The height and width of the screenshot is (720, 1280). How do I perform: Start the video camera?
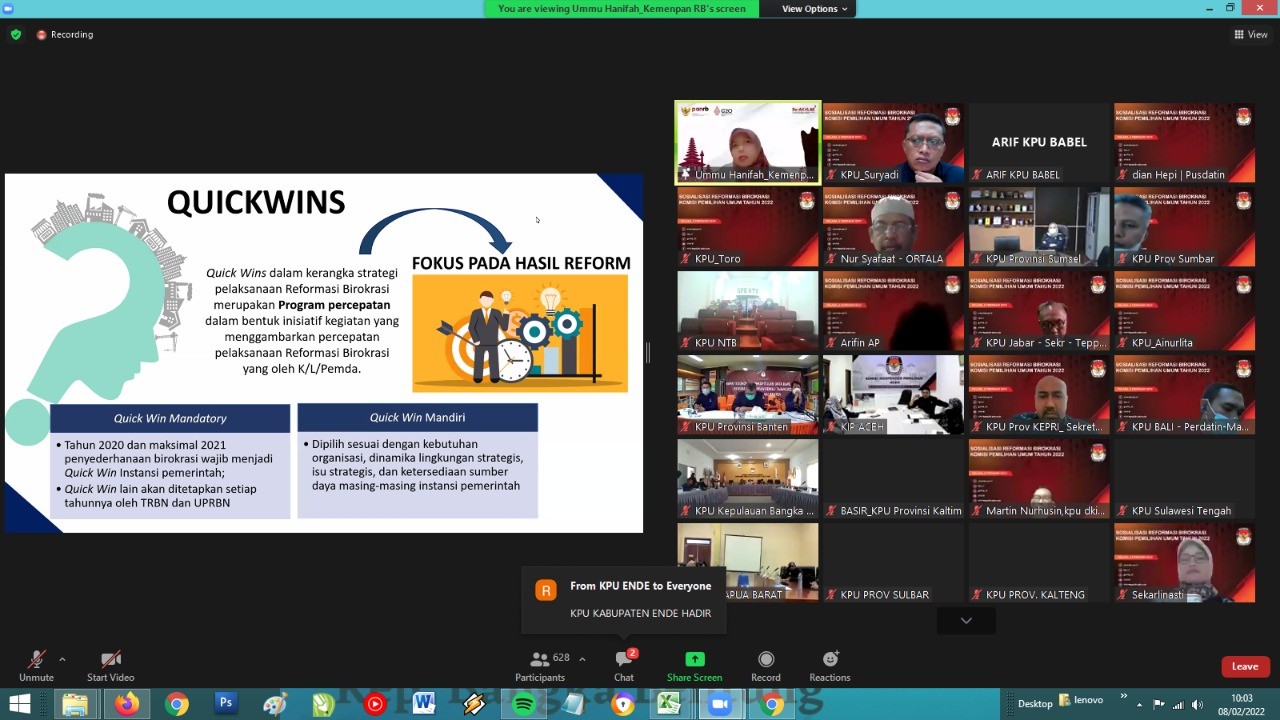click(x=110, y=665)
